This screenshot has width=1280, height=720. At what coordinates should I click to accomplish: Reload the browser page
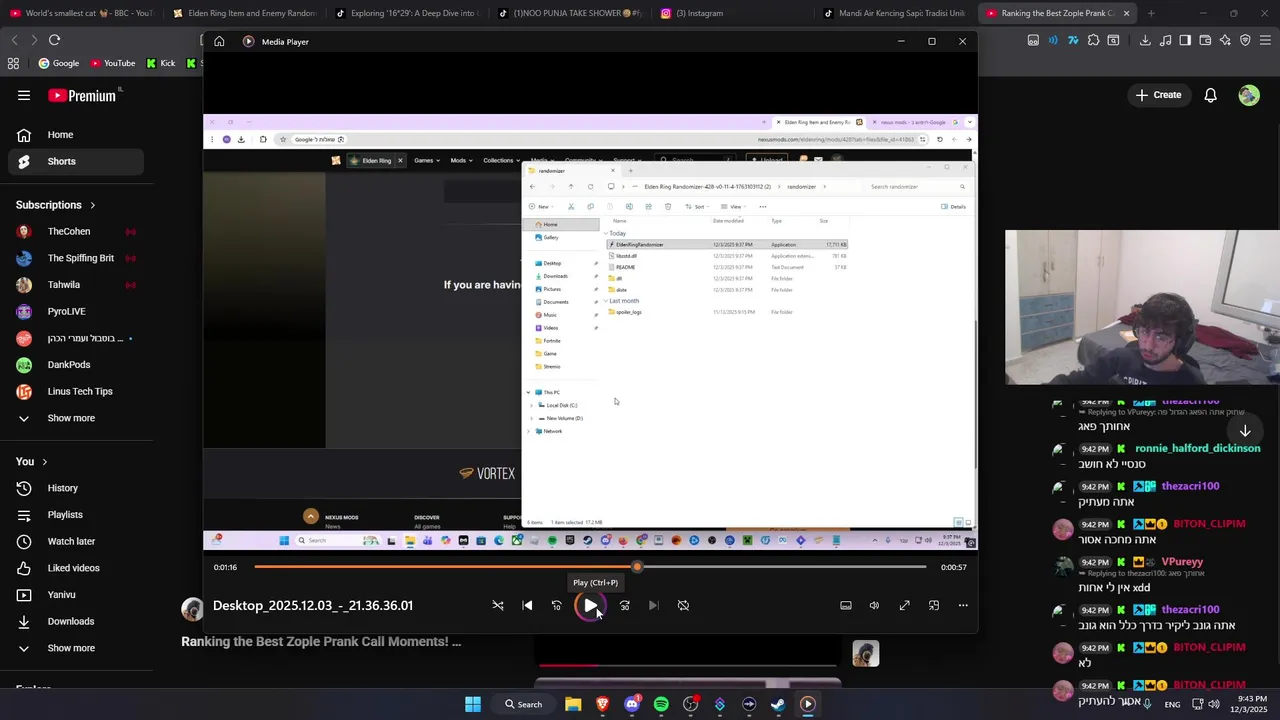(54, 40)
